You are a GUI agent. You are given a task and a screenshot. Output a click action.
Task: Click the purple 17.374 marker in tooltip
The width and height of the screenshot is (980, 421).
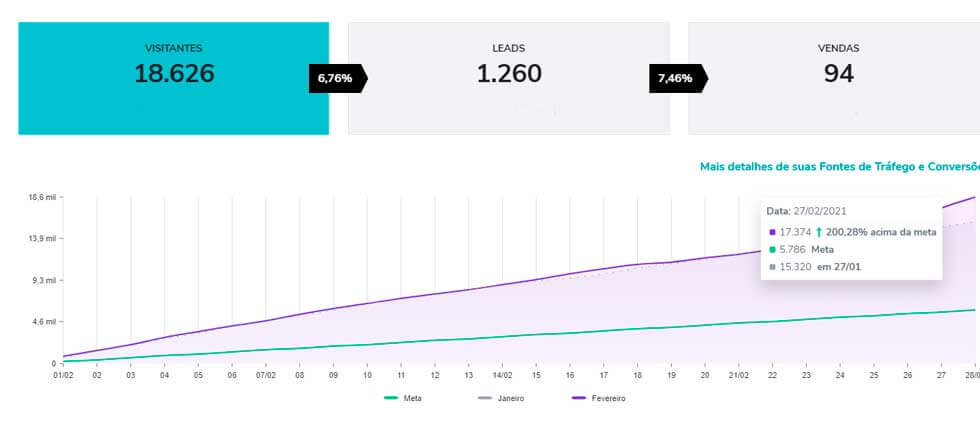tap(772, 233)
